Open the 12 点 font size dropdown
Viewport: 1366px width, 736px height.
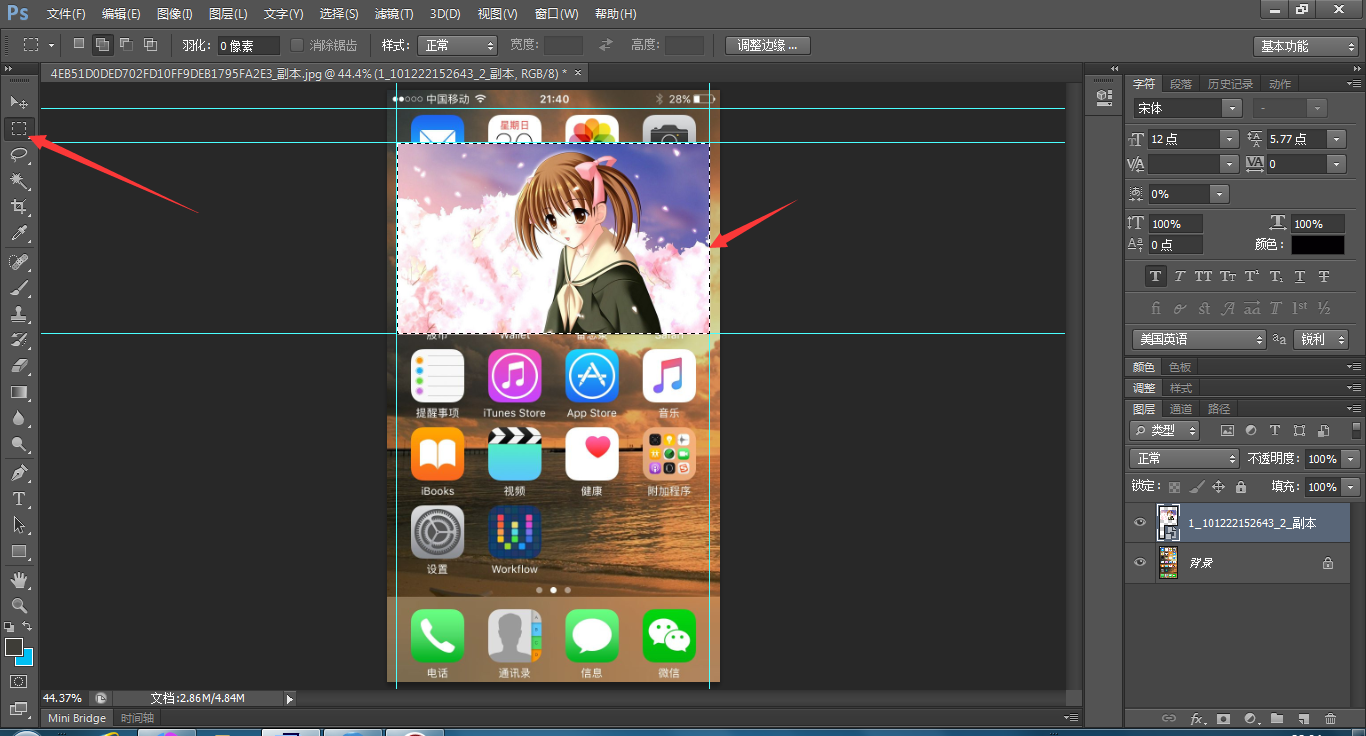[1230, 139]
